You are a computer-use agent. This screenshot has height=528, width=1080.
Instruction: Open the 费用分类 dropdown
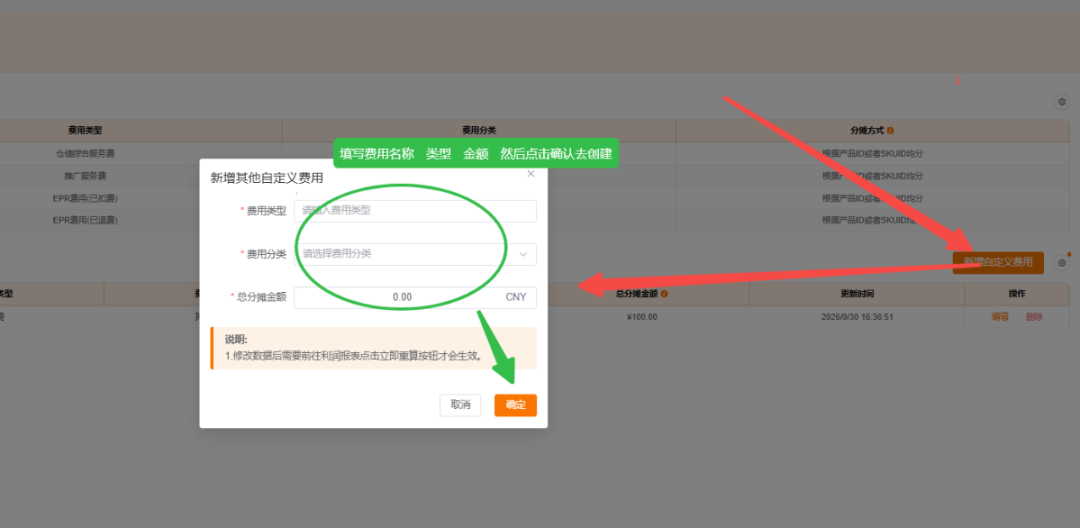(415, 254)
